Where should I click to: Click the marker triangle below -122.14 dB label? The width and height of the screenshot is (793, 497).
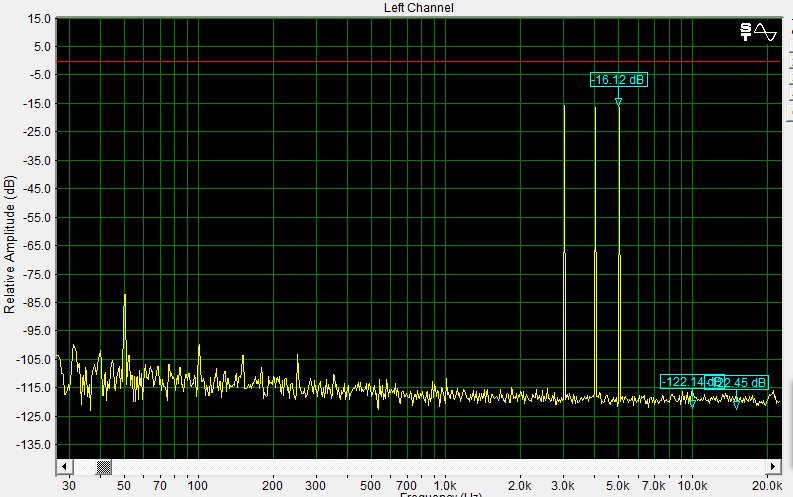[x=692, y=403]
